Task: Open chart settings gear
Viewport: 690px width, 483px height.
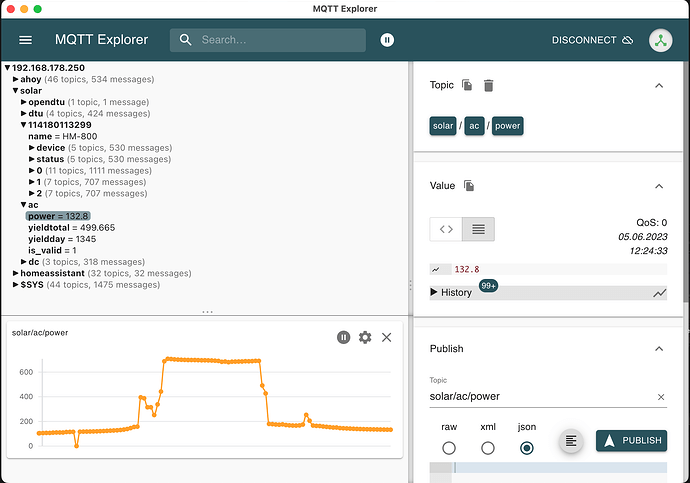Action: click(365, 337)
